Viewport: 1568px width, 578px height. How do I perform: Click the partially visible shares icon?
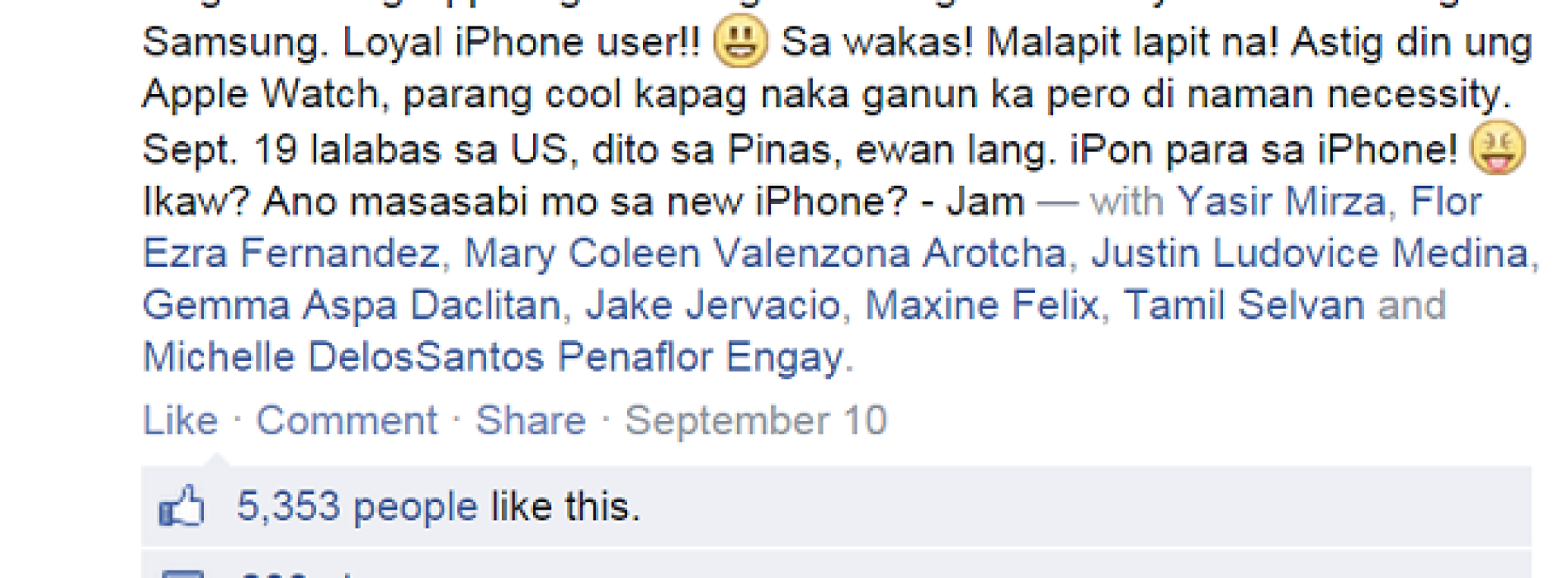click(x=182, y=573)
